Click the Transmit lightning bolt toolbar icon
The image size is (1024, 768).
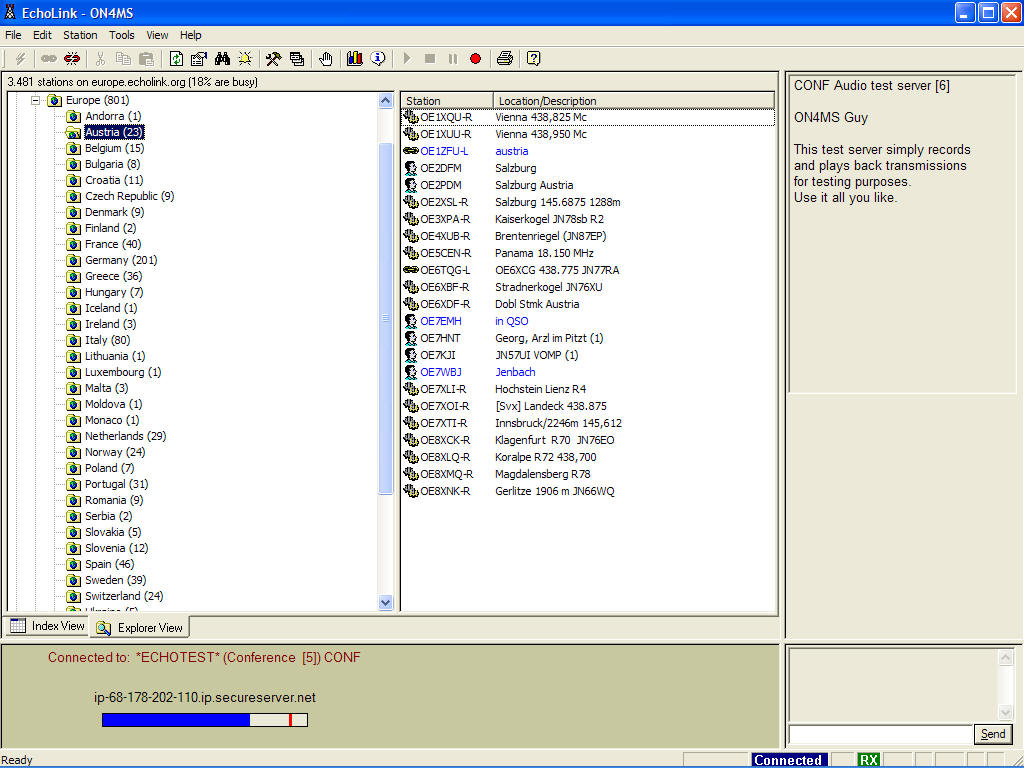tap(20, 59)
